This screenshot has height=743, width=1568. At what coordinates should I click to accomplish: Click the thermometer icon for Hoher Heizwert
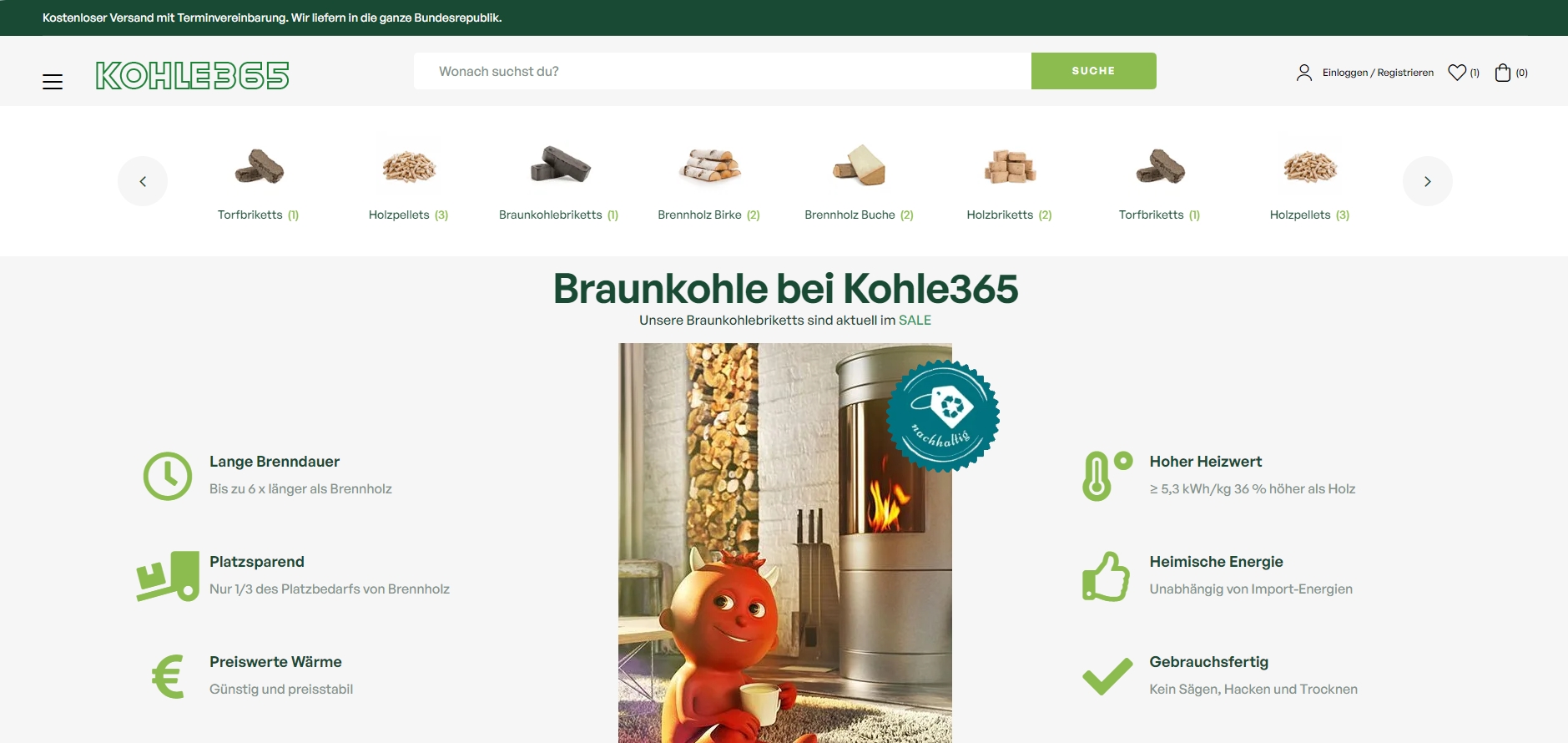pos(1107,476)
